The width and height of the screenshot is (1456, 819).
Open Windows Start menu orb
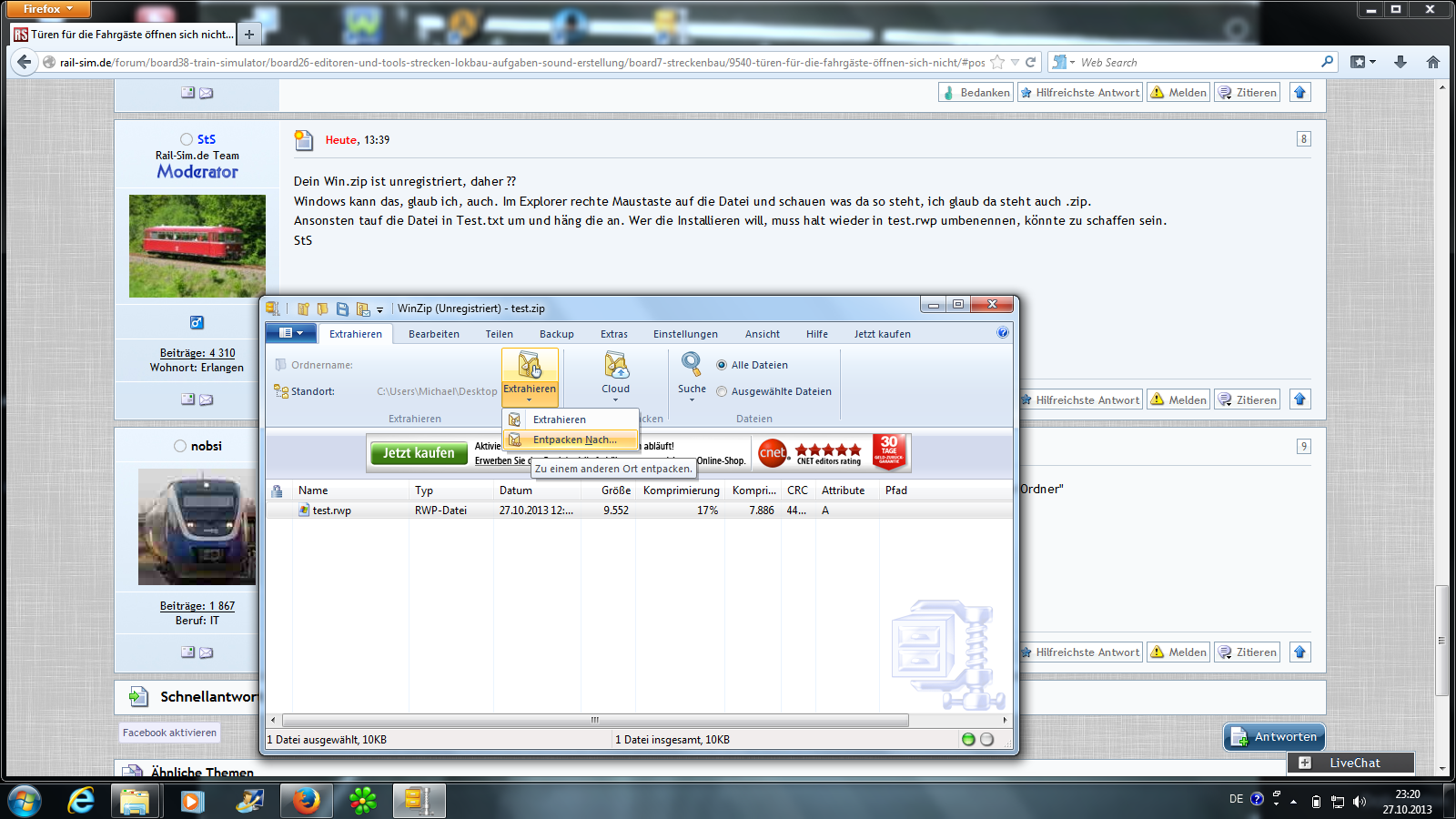[25, 801]
